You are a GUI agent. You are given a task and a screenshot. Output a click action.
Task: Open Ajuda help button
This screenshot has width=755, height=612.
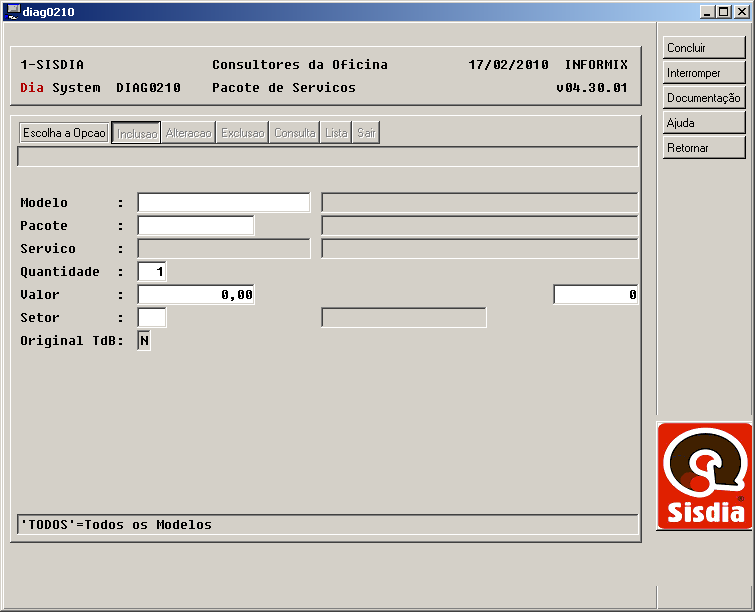point(703,123)
